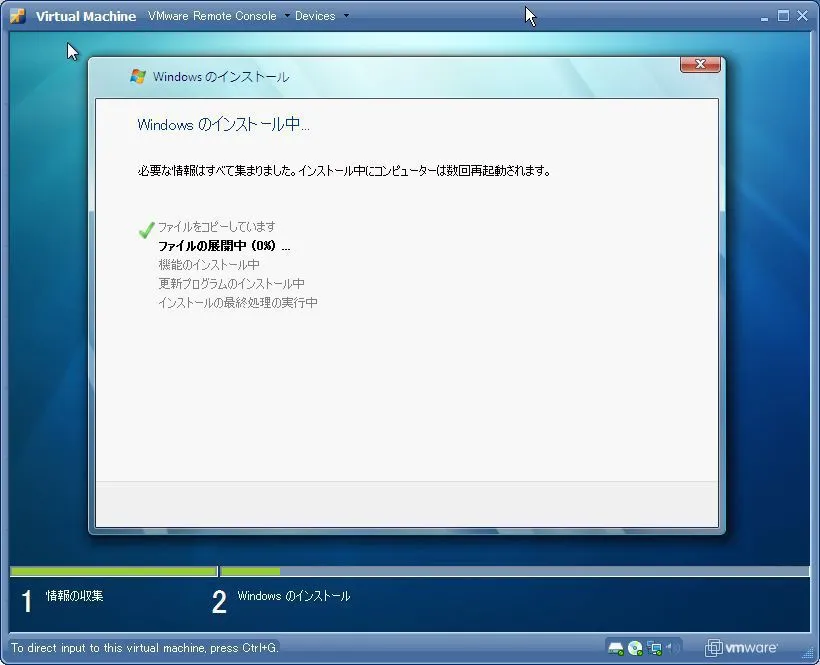Click the VMware logo in status bar
Image resolution: width=820 pixels, height=665 pixels.
[741, 648]
